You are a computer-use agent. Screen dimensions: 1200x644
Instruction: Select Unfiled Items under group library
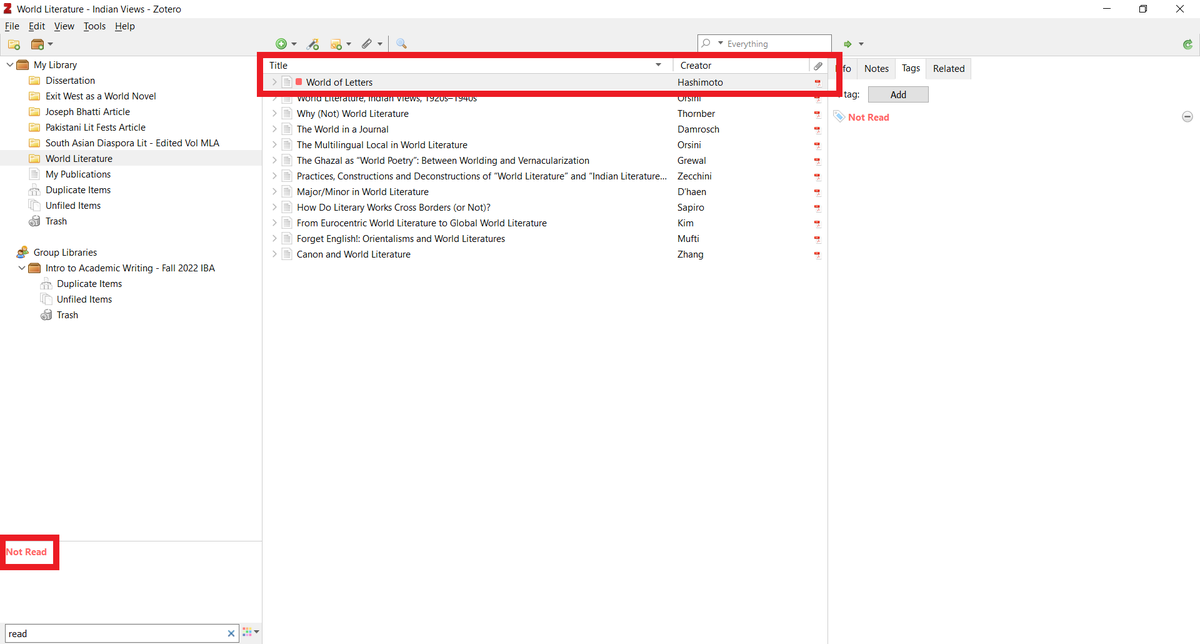pos(84,299)
